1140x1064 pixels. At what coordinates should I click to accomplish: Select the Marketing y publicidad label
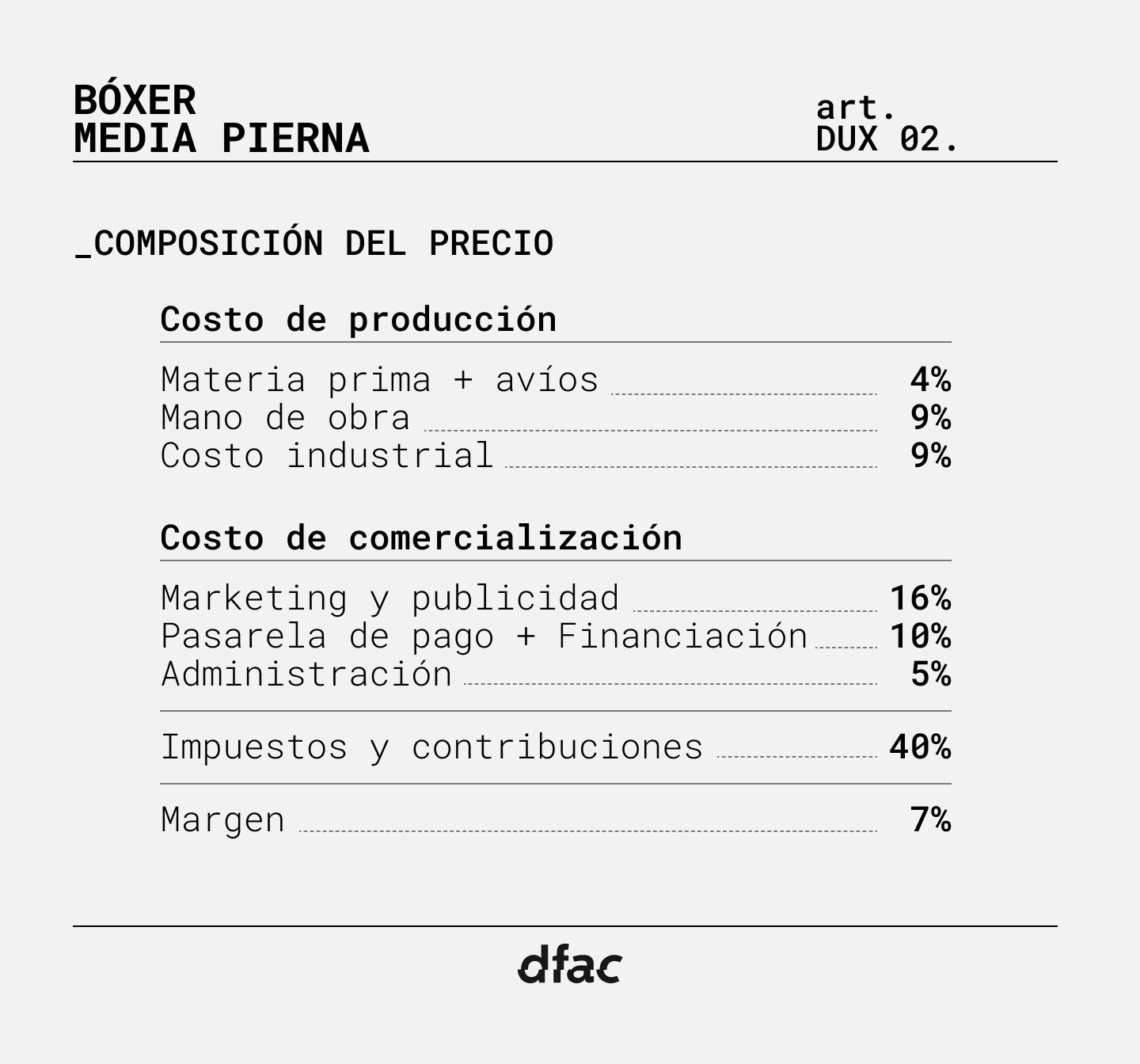click(389, 598)
